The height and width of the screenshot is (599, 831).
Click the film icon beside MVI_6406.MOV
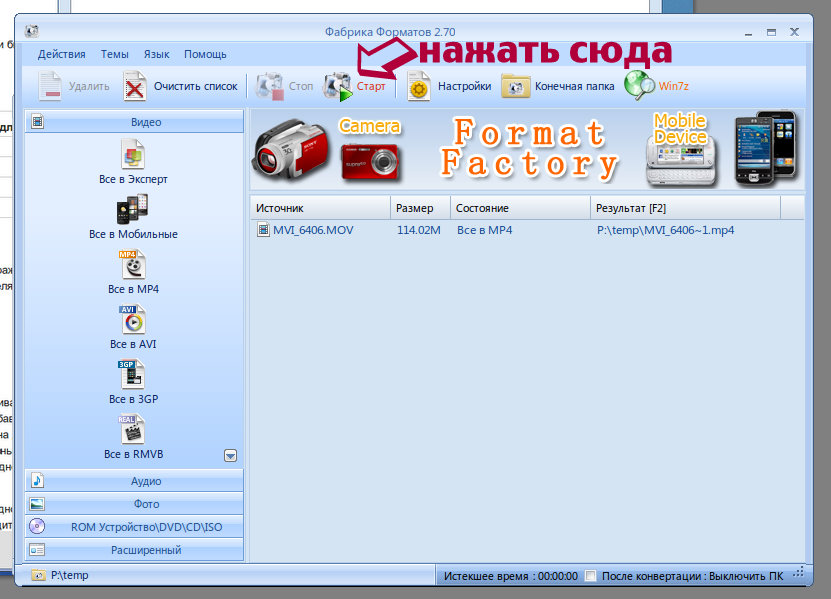(263, 230)
